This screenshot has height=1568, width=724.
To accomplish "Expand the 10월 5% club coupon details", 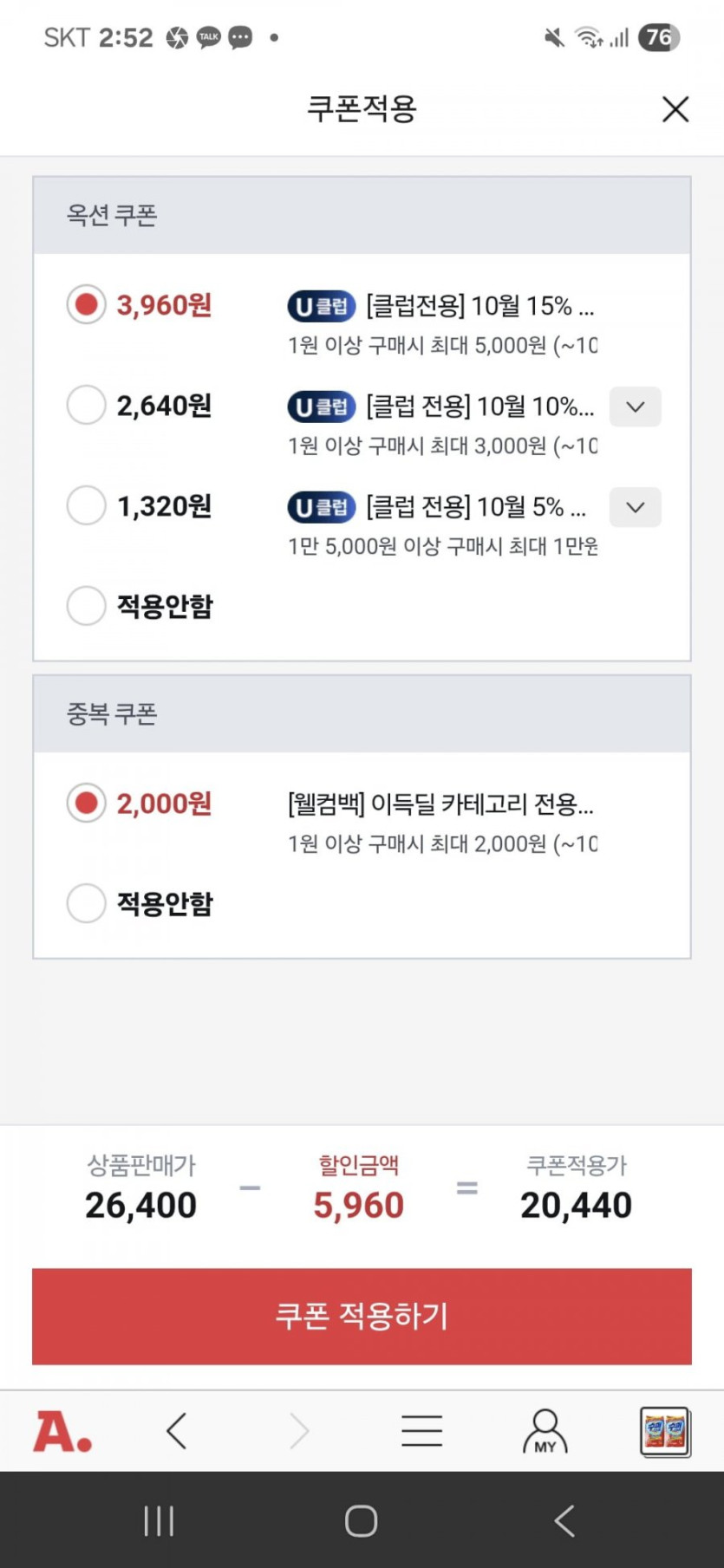I will (x=635, y=507).
